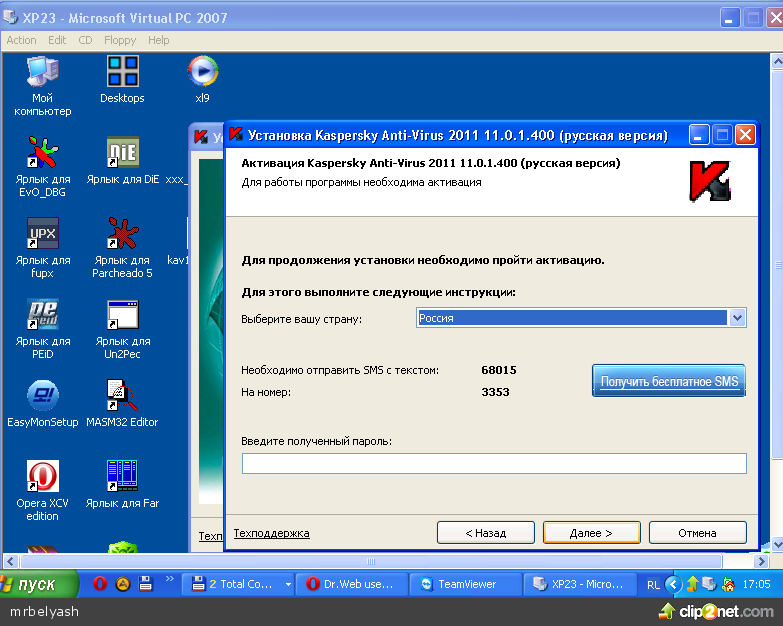
Task: Open the Total Commander taskbar group dropdown
Action: 288,584
